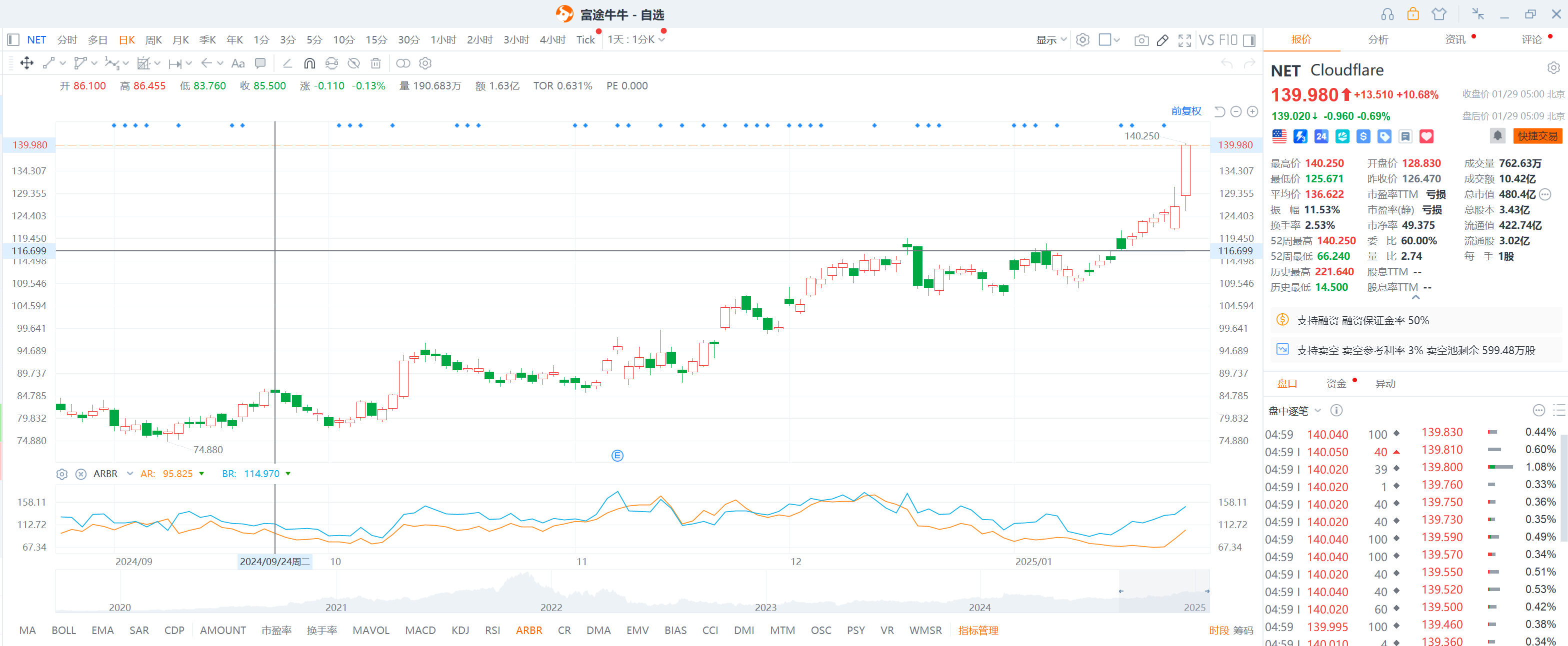Zoom in chart with plus circle
Viewport: 1568px width, 646px height.
point(1252,111)
